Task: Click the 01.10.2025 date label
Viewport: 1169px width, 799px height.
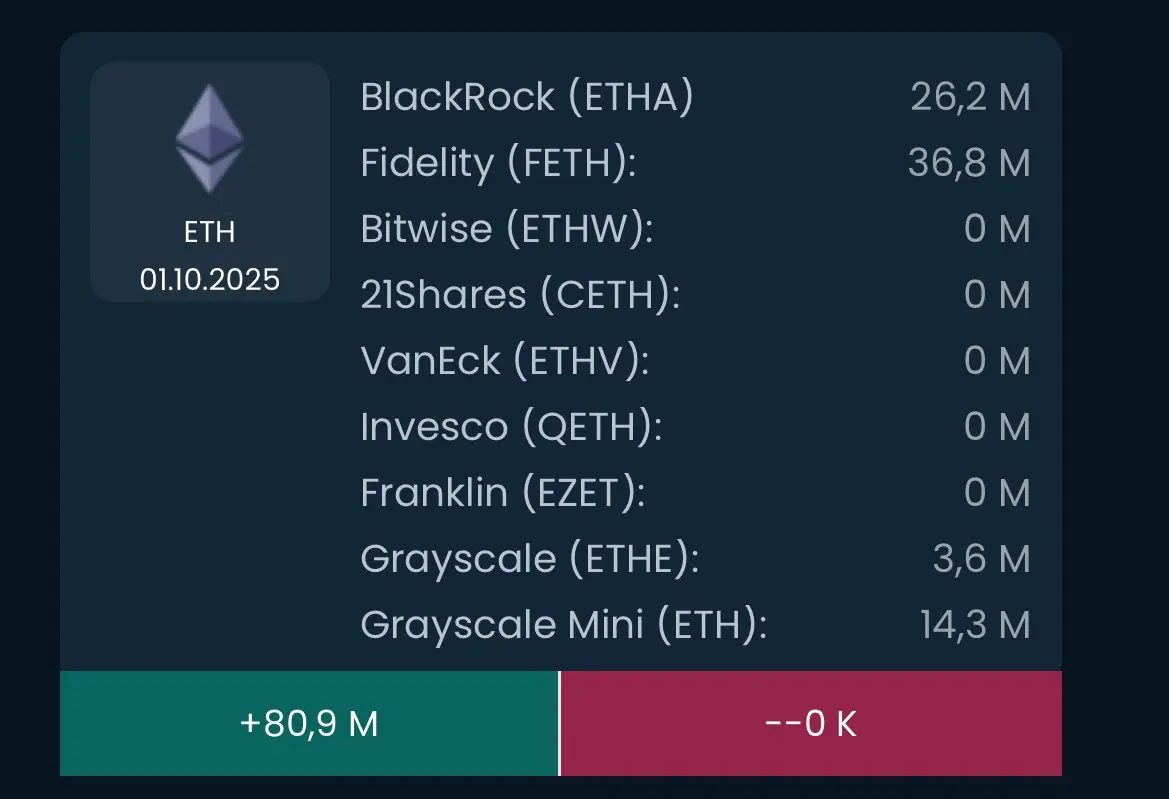Action: click(x=209, y=280)
